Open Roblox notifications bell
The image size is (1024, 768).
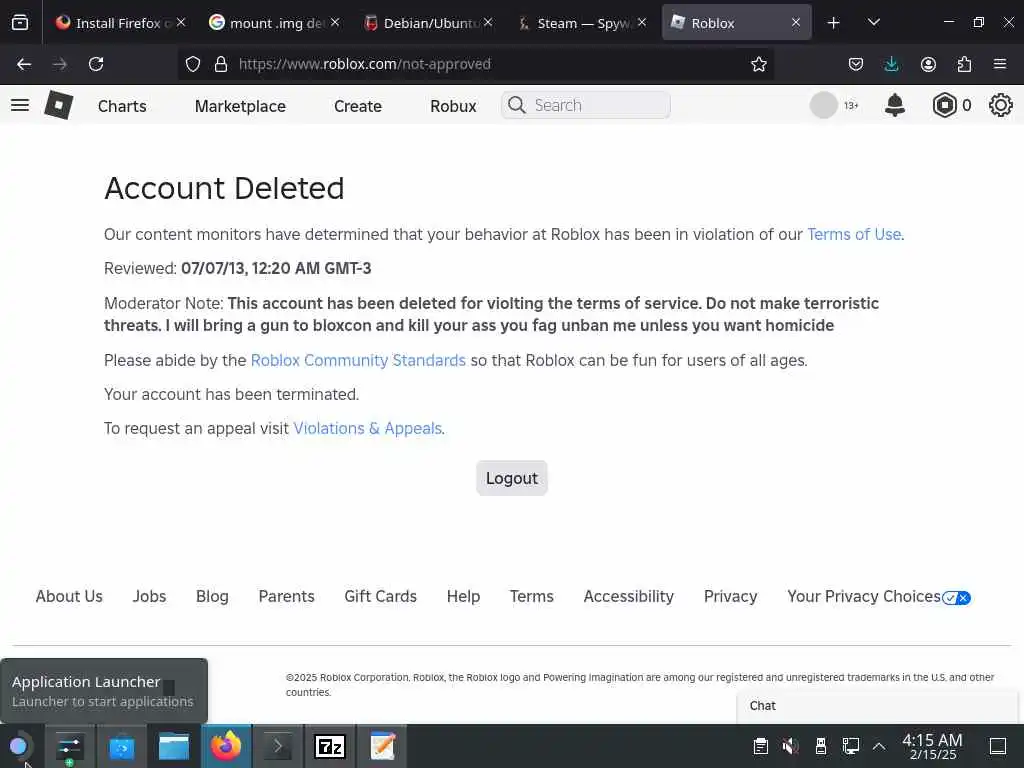coord(895,105)
